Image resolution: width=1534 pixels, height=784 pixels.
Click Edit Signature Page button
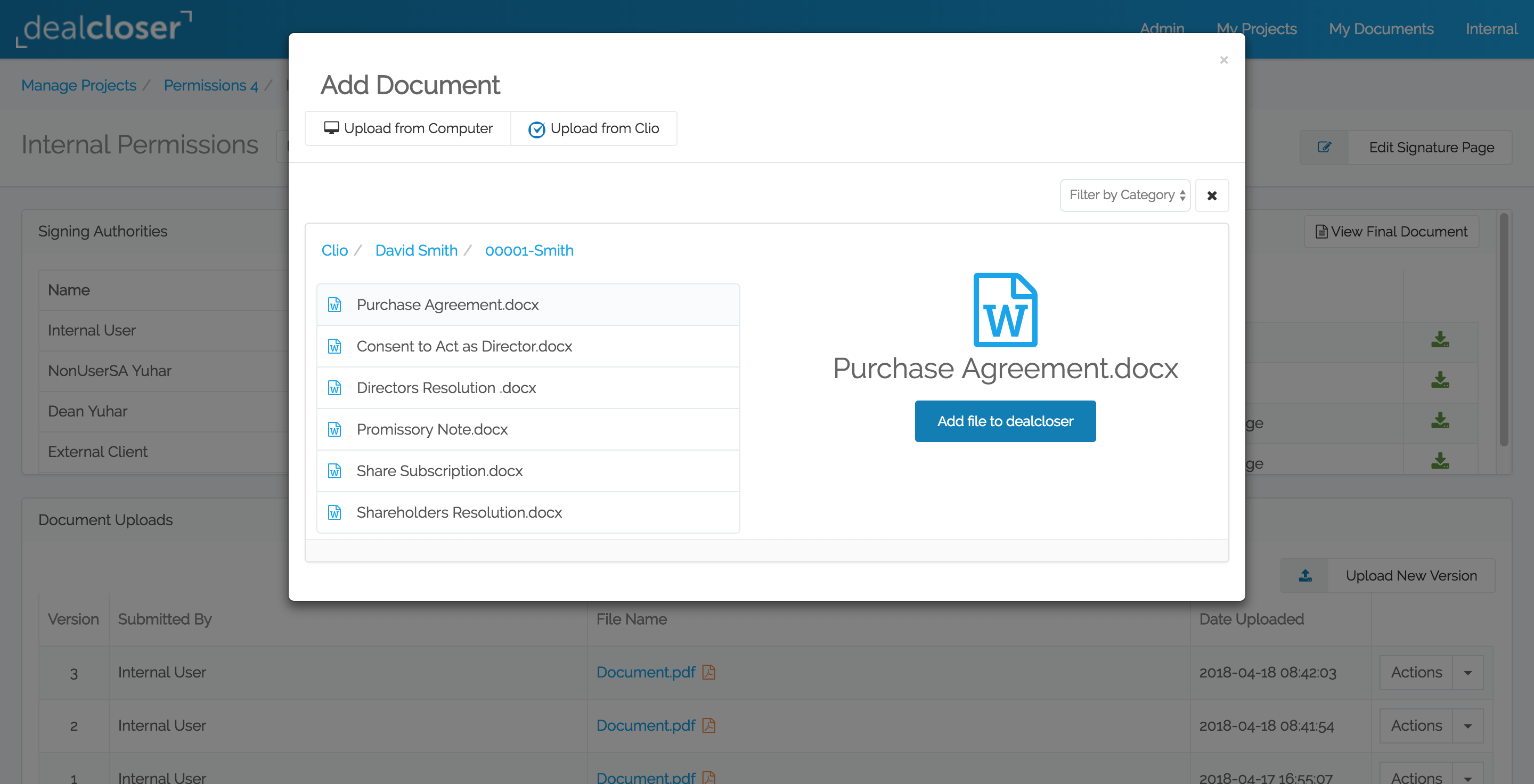pos(1431,148)
